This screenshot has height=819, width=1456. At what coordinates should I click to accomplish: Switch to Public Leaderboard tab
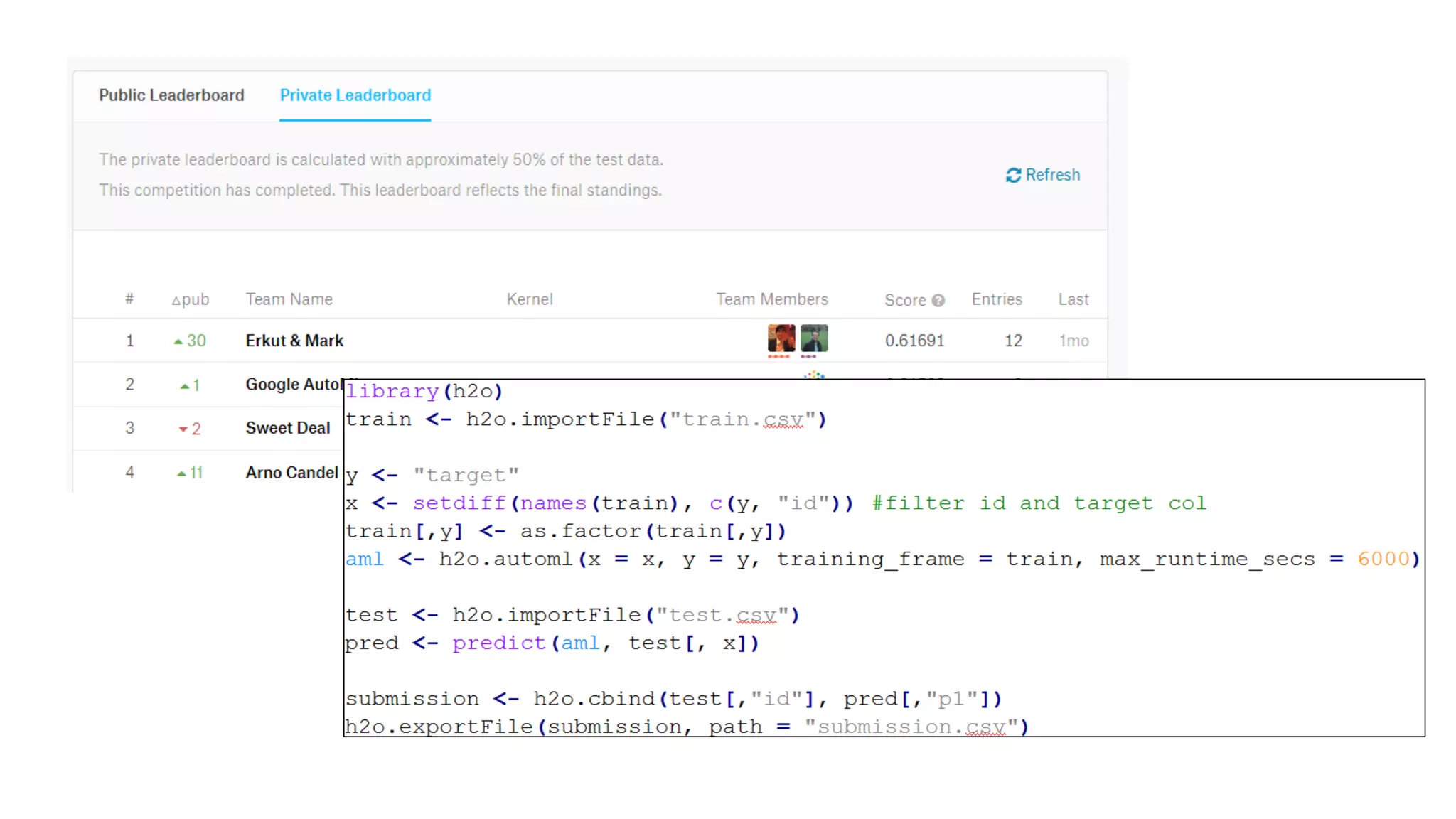pyautogui.click(x=171, y=95)
